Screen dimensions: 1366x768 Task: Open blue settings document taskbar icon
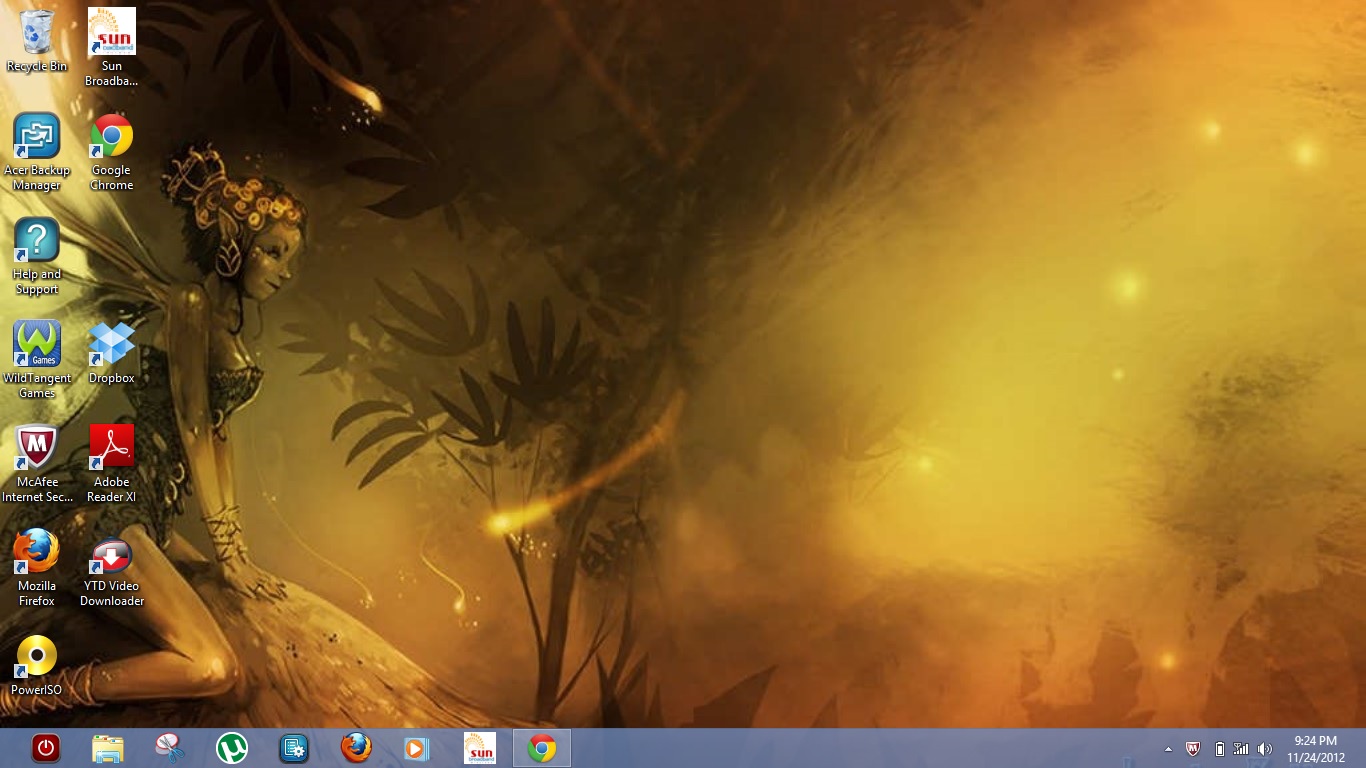tap(294, 748)
